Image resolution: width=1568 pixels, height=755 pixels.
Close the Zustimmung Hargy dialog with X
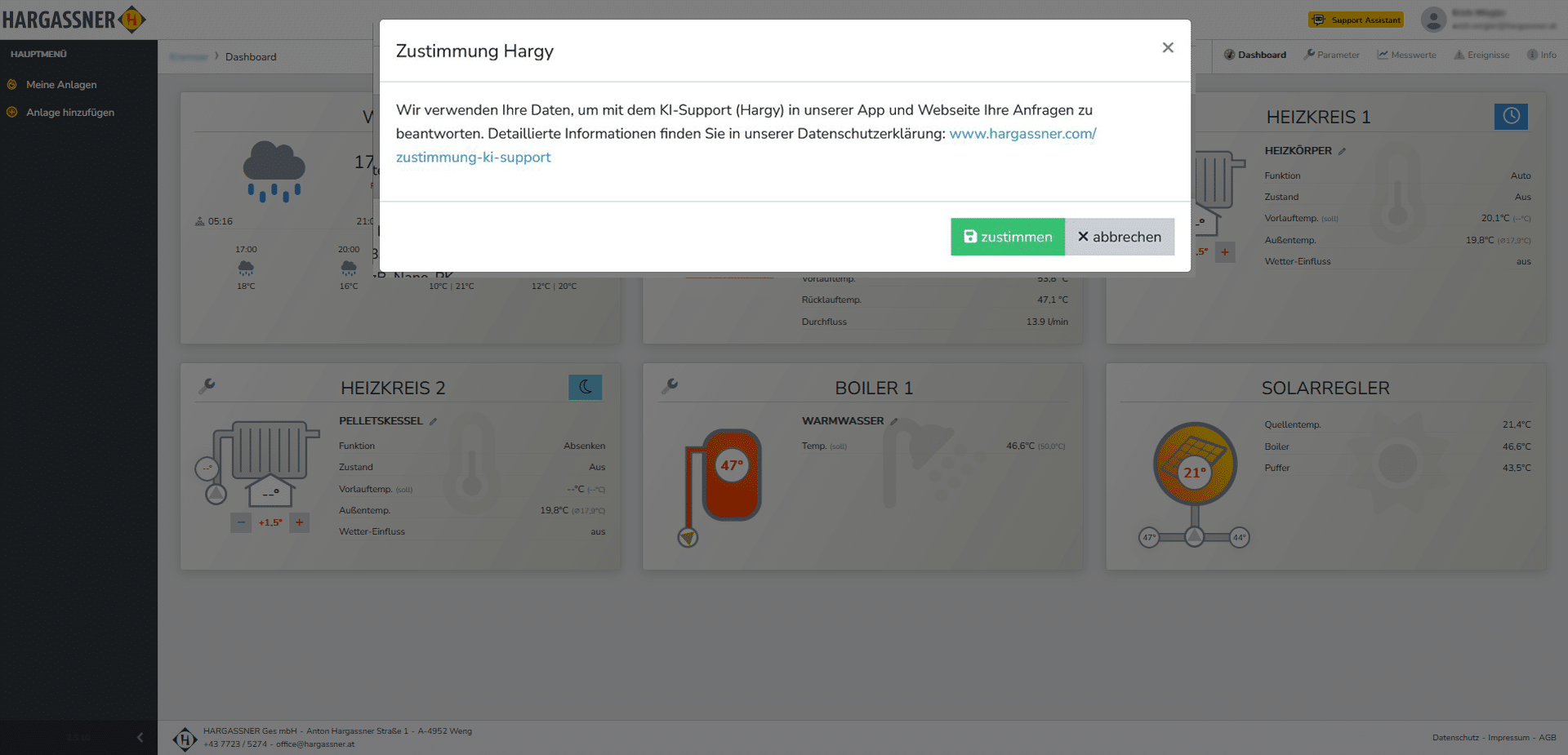(1168, 48)
